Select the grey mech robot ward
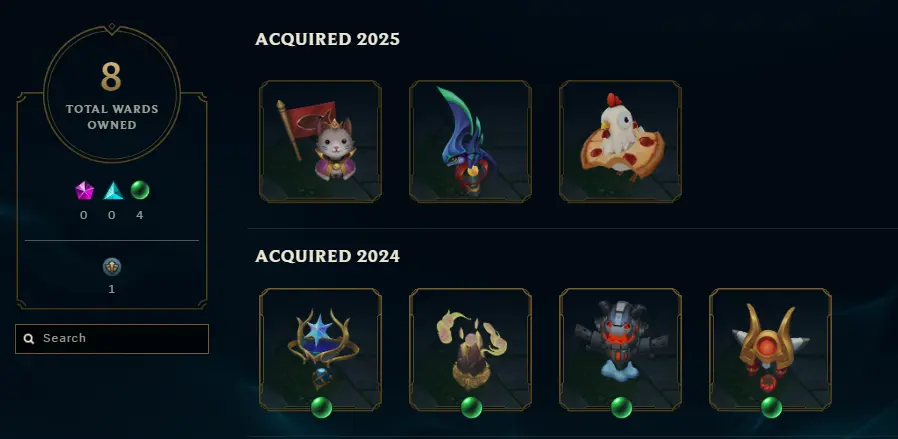Screen dimensions: 898x439 620,349
